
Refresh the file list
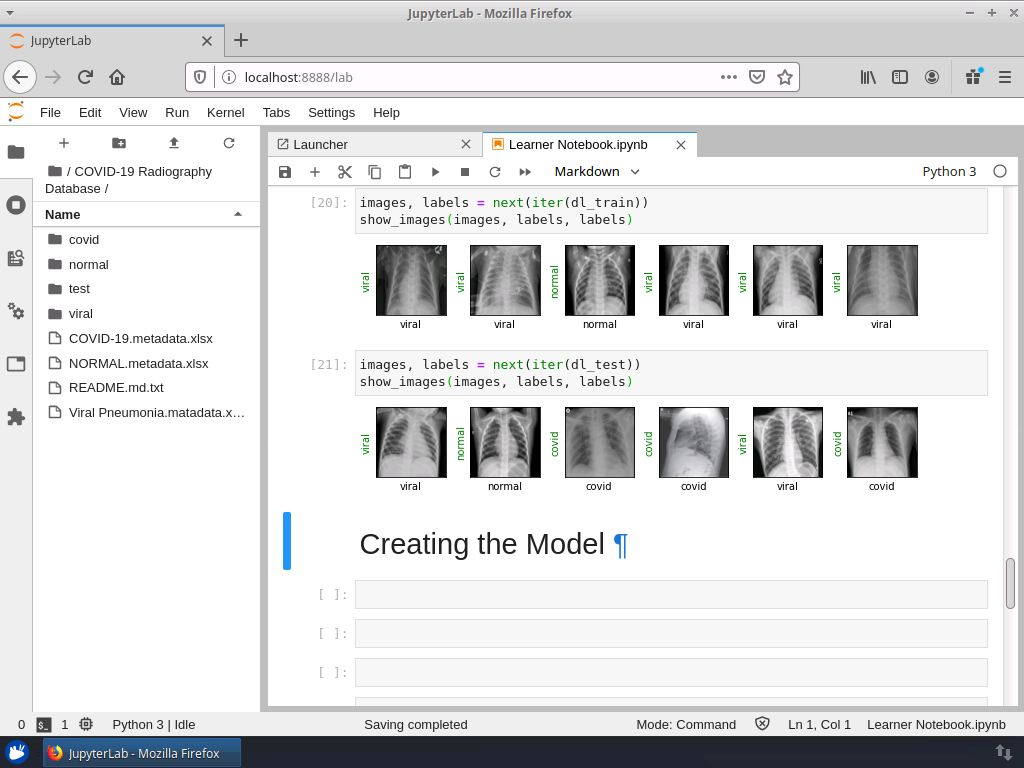(x=229, y=143)
